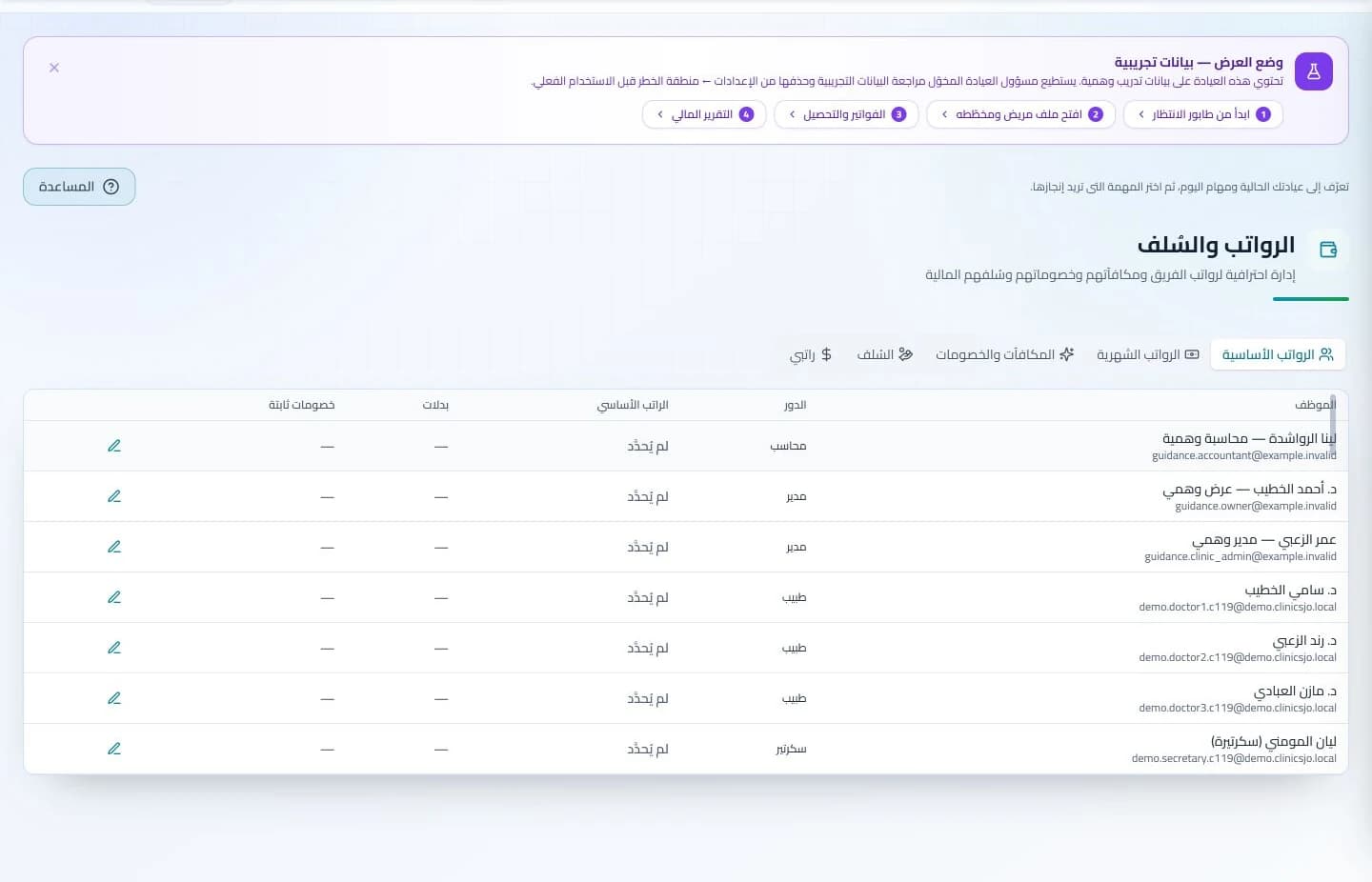Select employee name د. سامي الخطيب

point(1290,590)
